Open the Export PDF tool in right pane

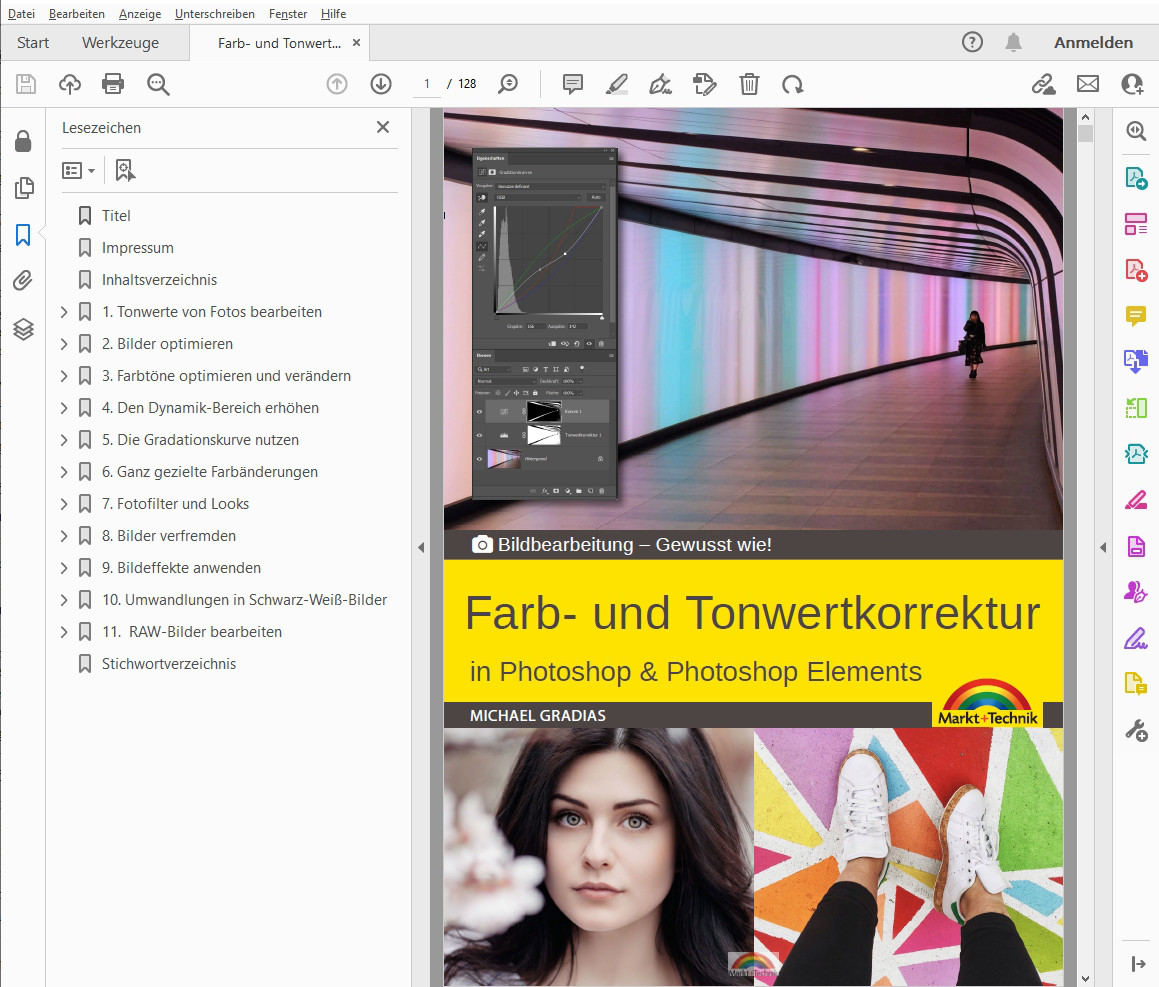tap(1136, 178)
